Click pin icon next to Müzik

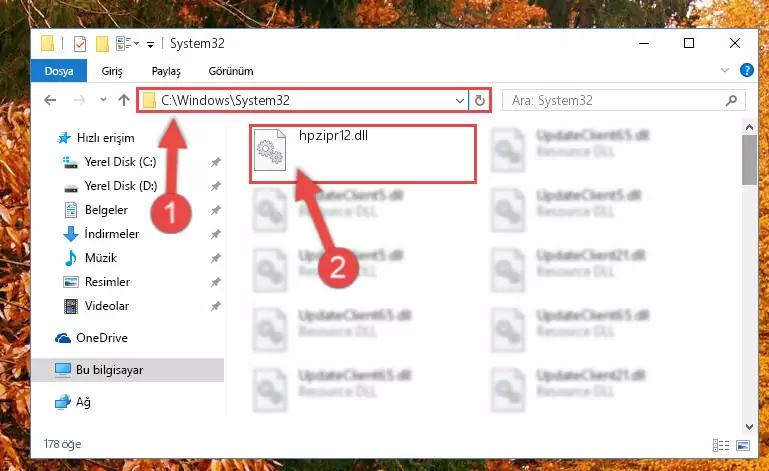point(215,258)
